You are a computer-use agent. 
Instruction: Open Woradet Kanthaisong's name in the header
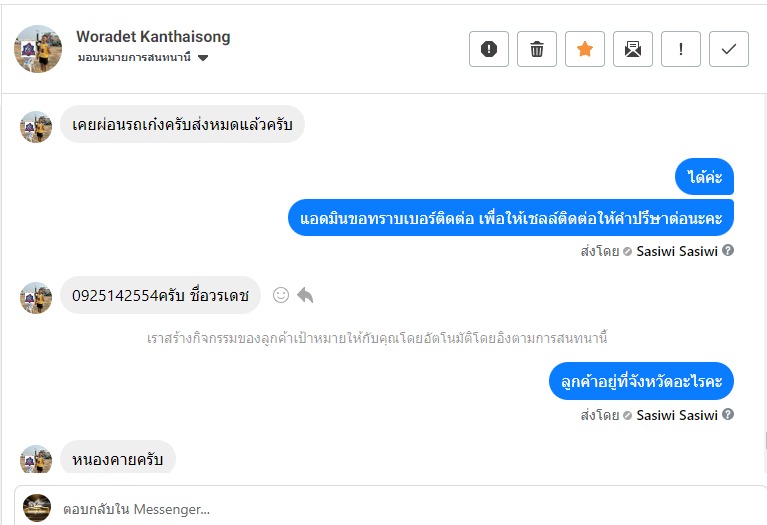point(153,37)
